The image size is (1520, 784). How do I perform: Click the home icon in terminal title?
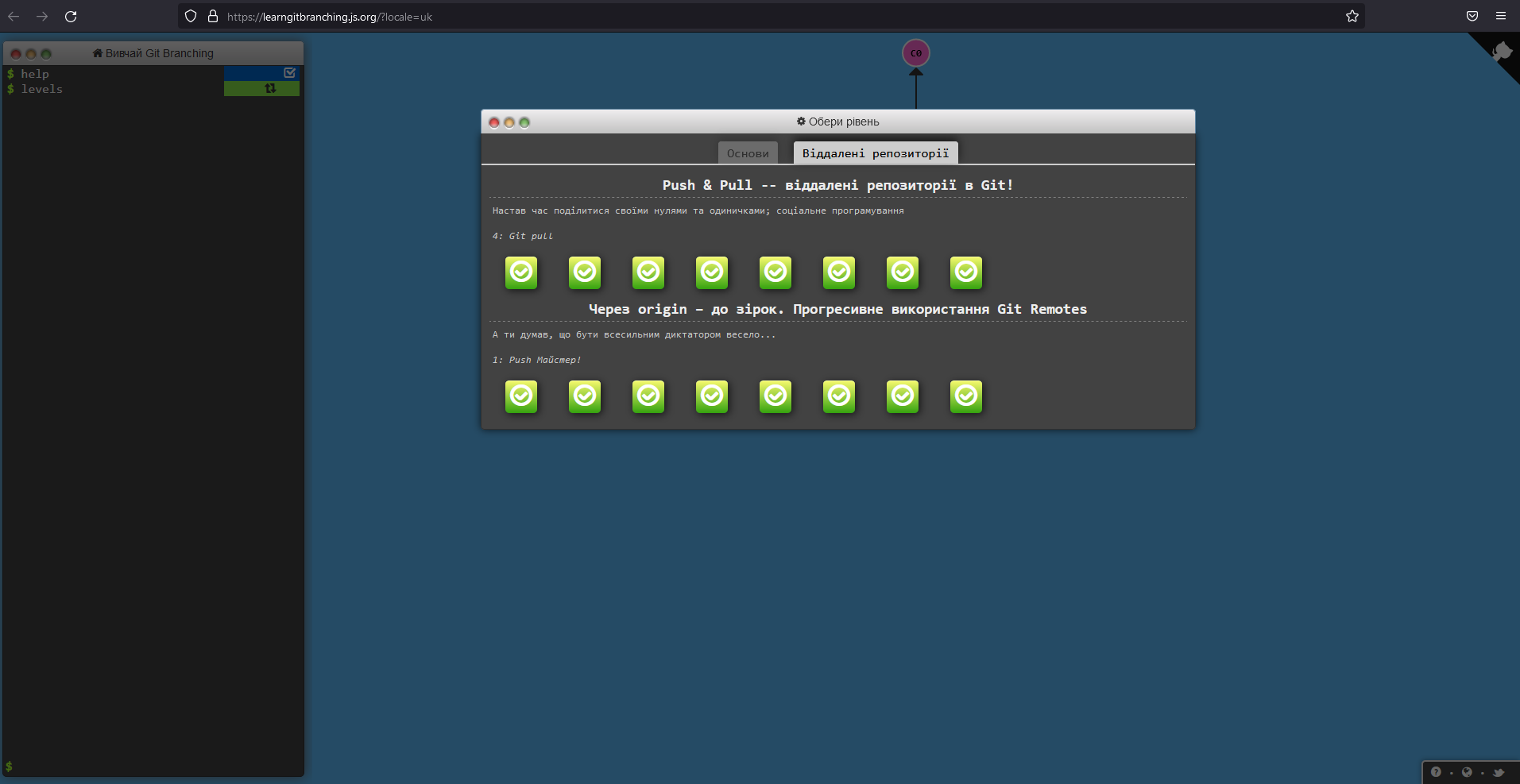[x=98, y=53]
